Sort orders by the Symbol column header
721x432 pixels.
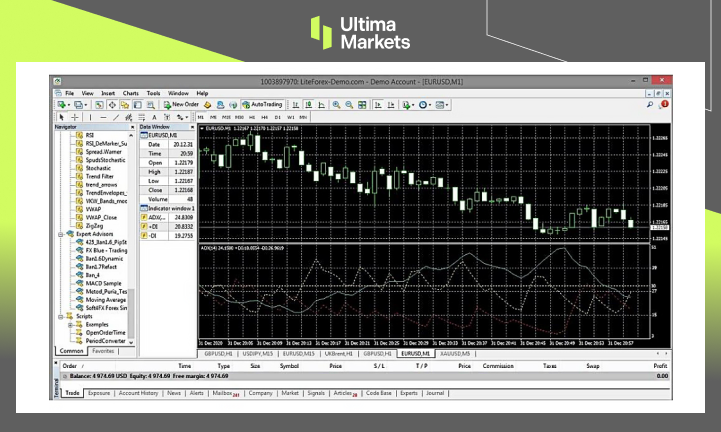[289, 366]
